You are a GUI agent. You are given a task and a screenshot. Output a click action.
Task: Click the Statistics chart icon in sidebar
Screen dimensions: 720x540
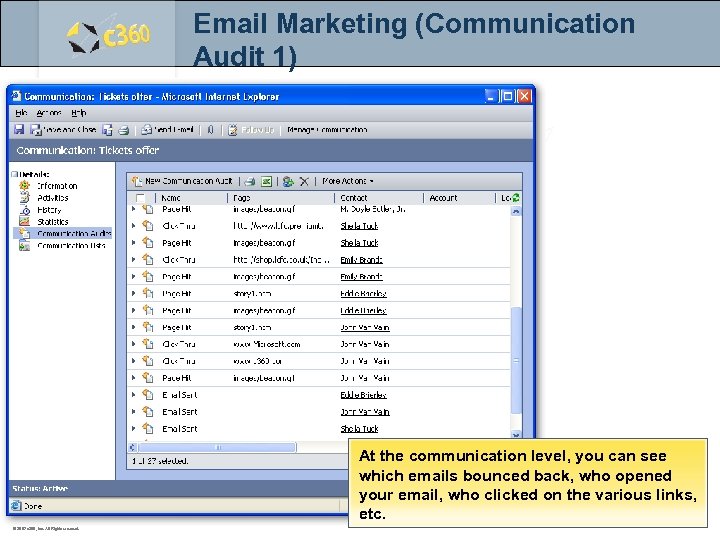[25, 221]
